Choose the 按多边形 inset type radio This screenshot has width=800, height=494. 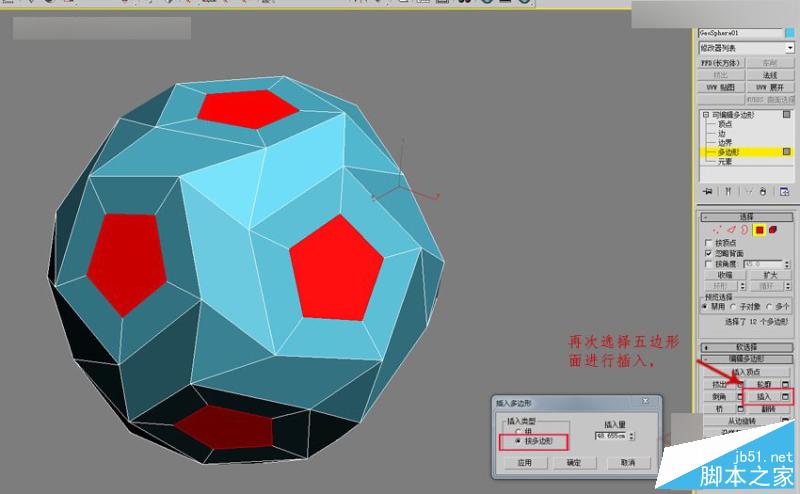tap(518, 441)
